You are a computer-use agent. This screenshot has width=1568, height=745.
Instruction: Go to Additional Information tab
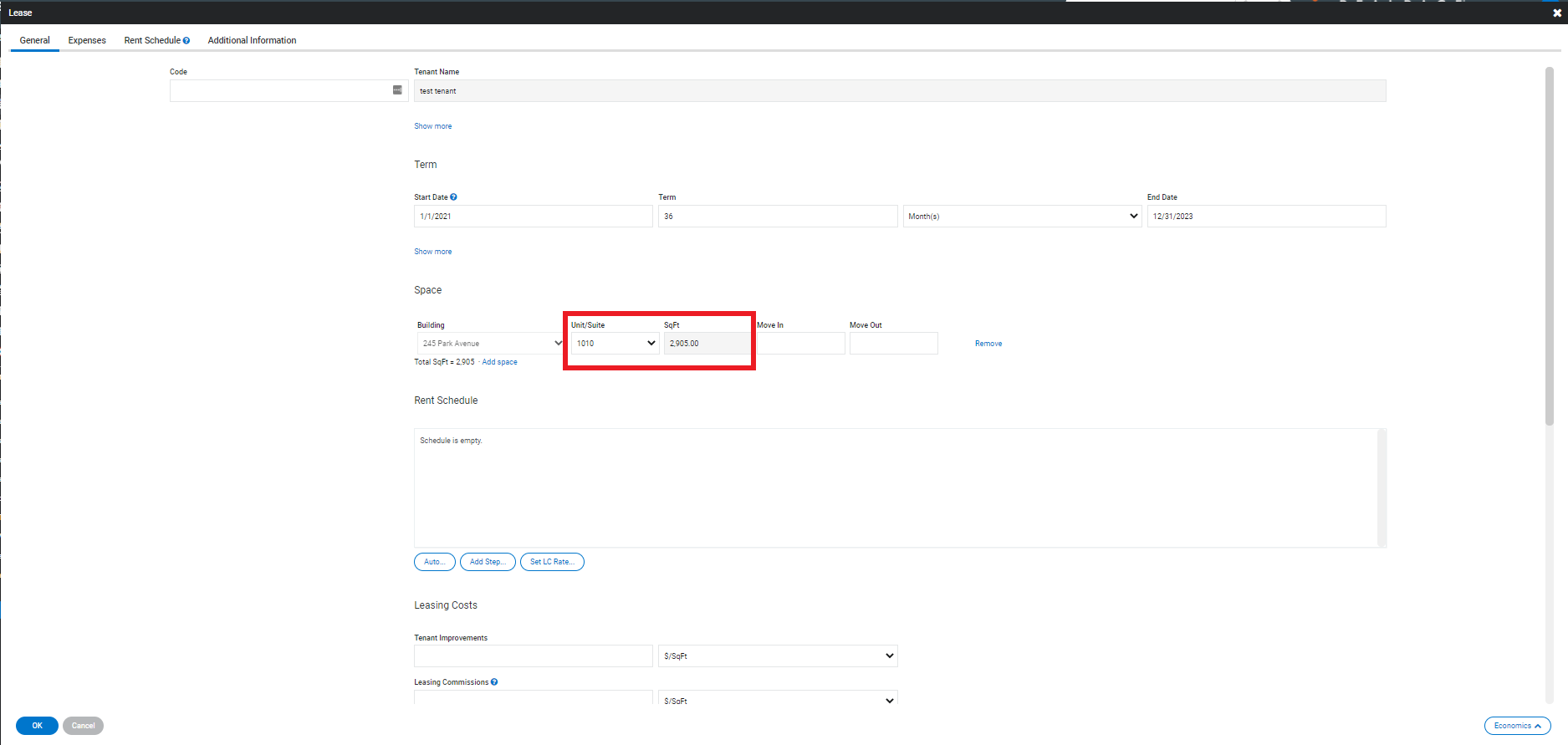(252, 40)
